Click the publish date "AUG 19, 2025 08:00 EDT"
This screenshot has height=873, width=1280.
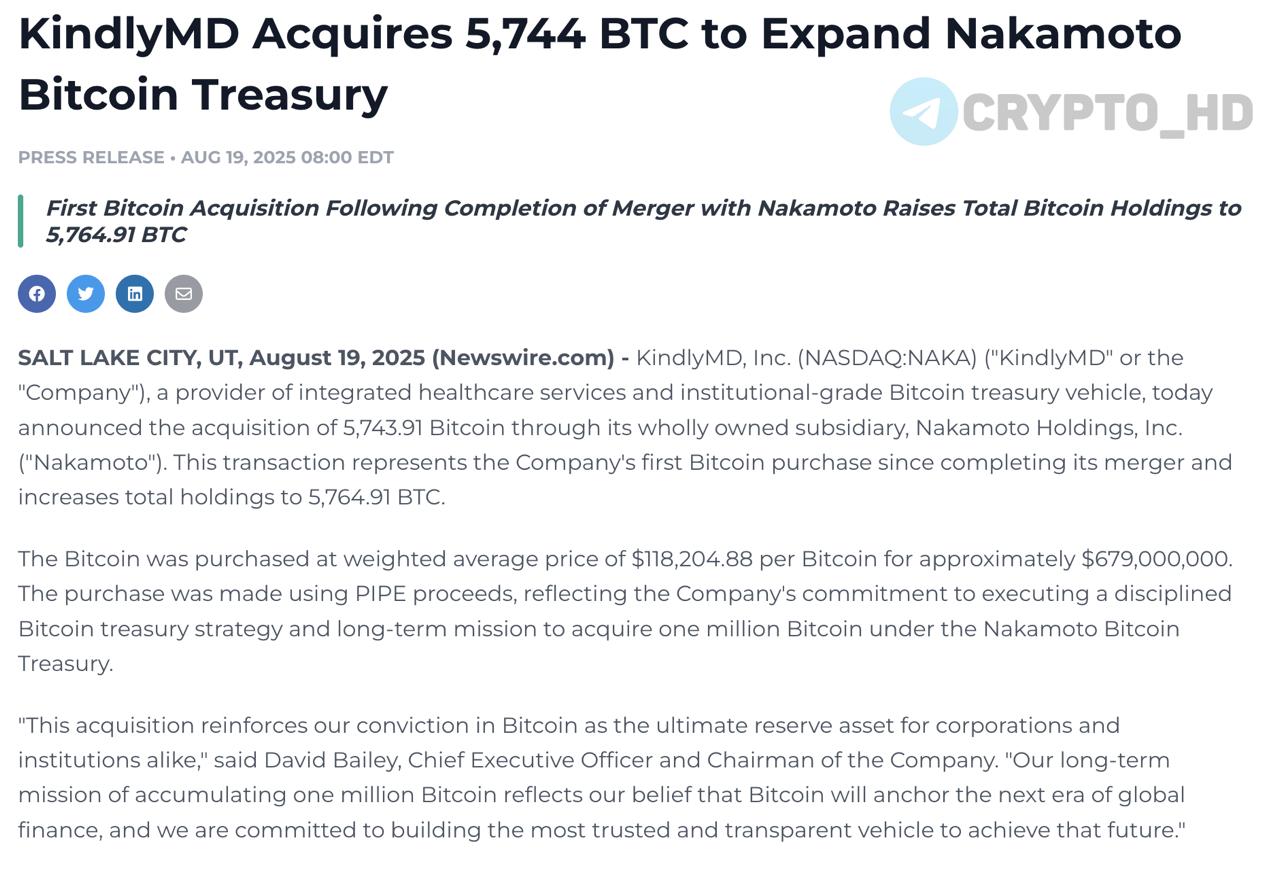click(287, 158)
